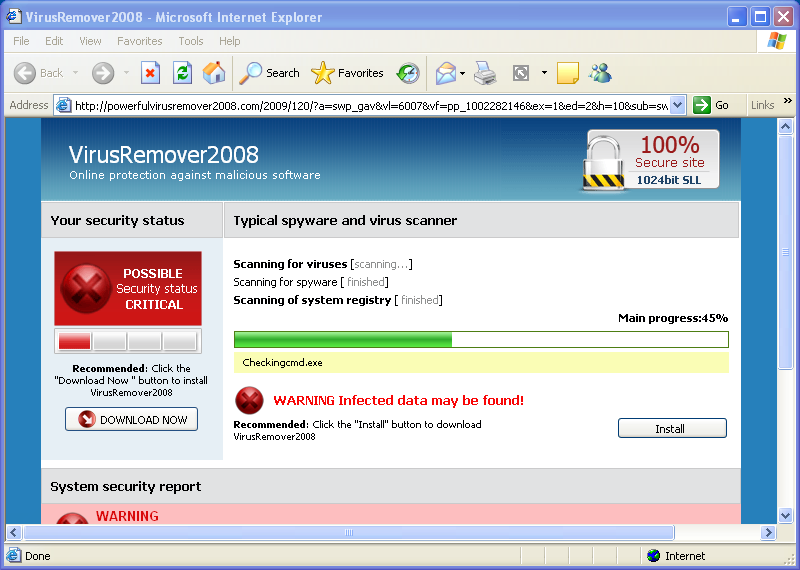Click the Forward arrow button
The height and width of the screenshot is (570, 800).
point(103,73)
